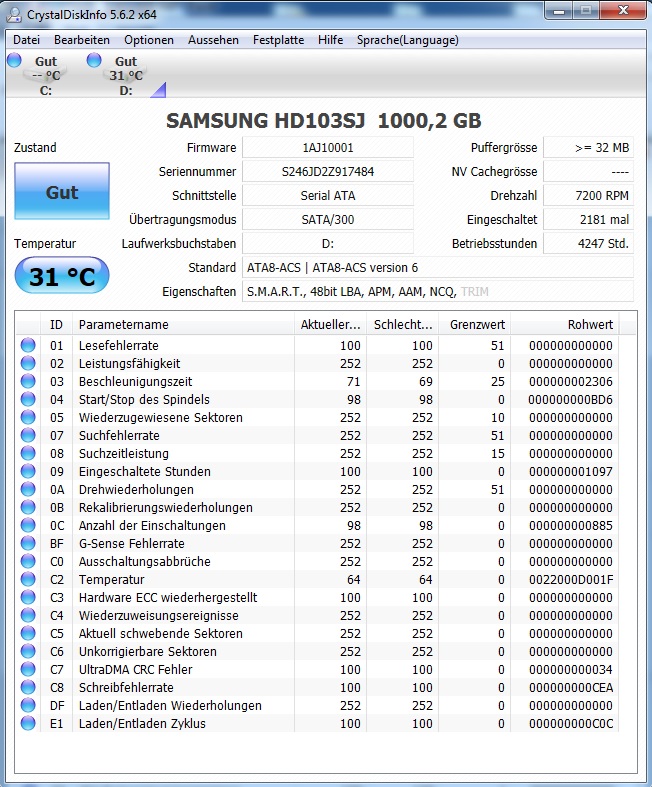
Task: Select the Eingeschaltete Stunden parameter name
Action: pos(145,471)
